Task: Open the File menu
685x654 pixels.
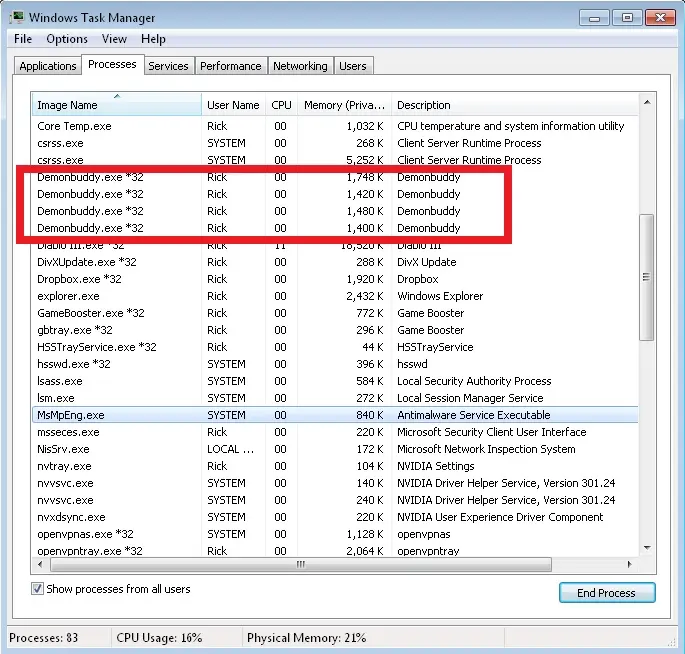Action: 23,39
